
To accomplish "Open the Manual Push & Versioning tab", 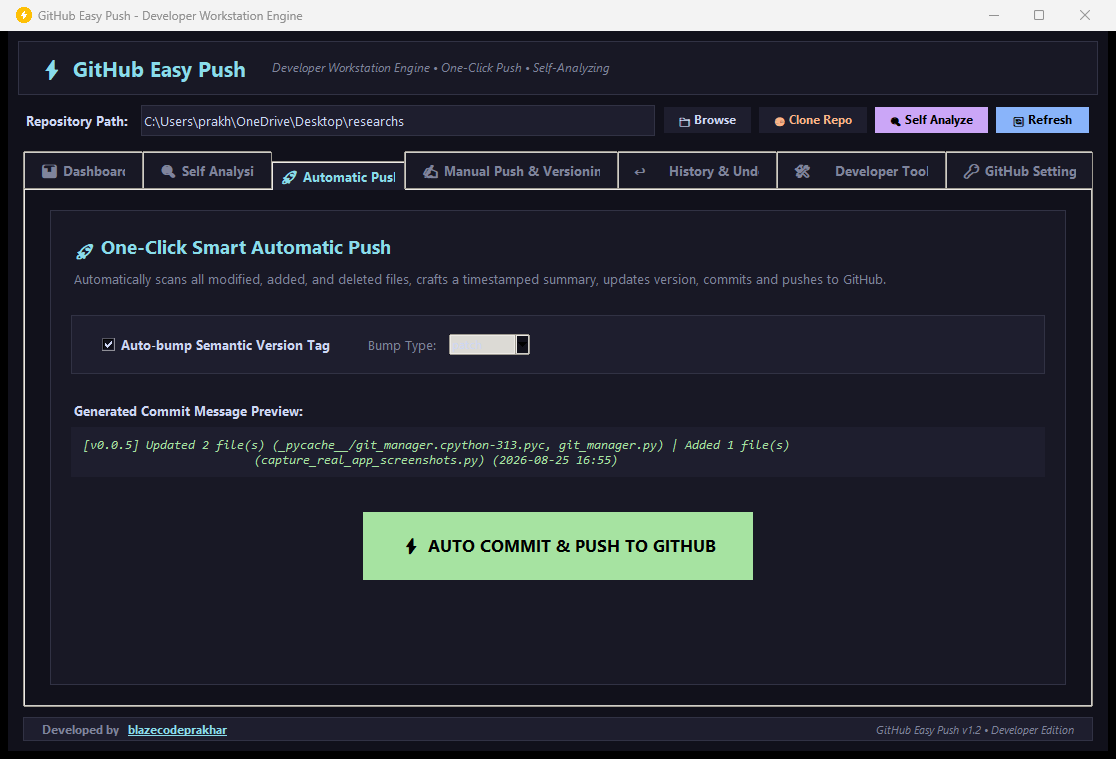I will (511, 171).
